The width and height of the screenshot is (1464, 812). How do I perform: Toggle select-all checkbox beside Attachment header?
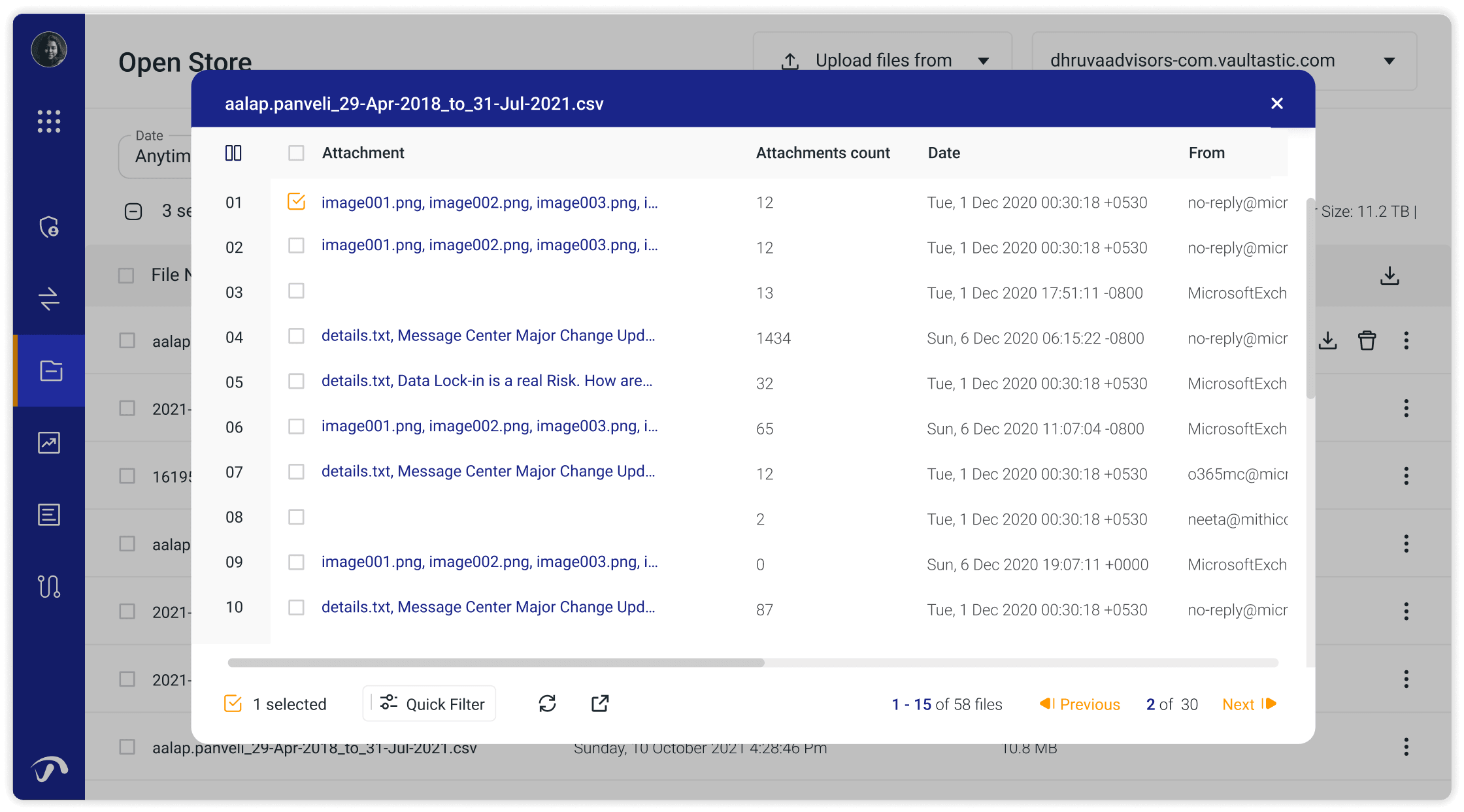click(296, 153)
